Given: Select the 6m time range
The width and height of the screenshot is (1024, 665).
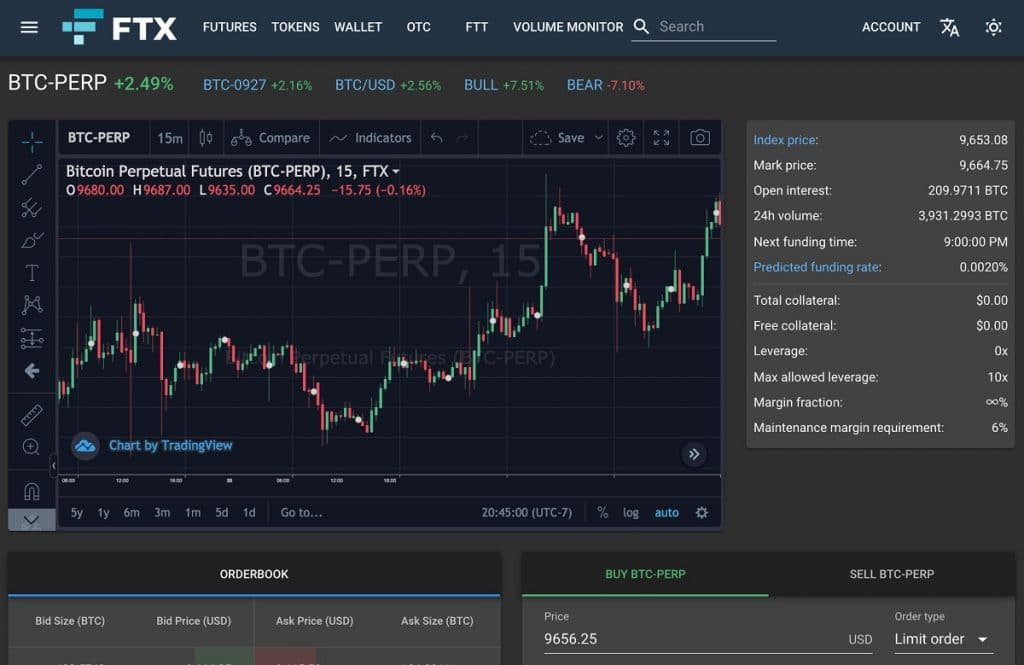Looking at the screenshot, I should [131, 513].
